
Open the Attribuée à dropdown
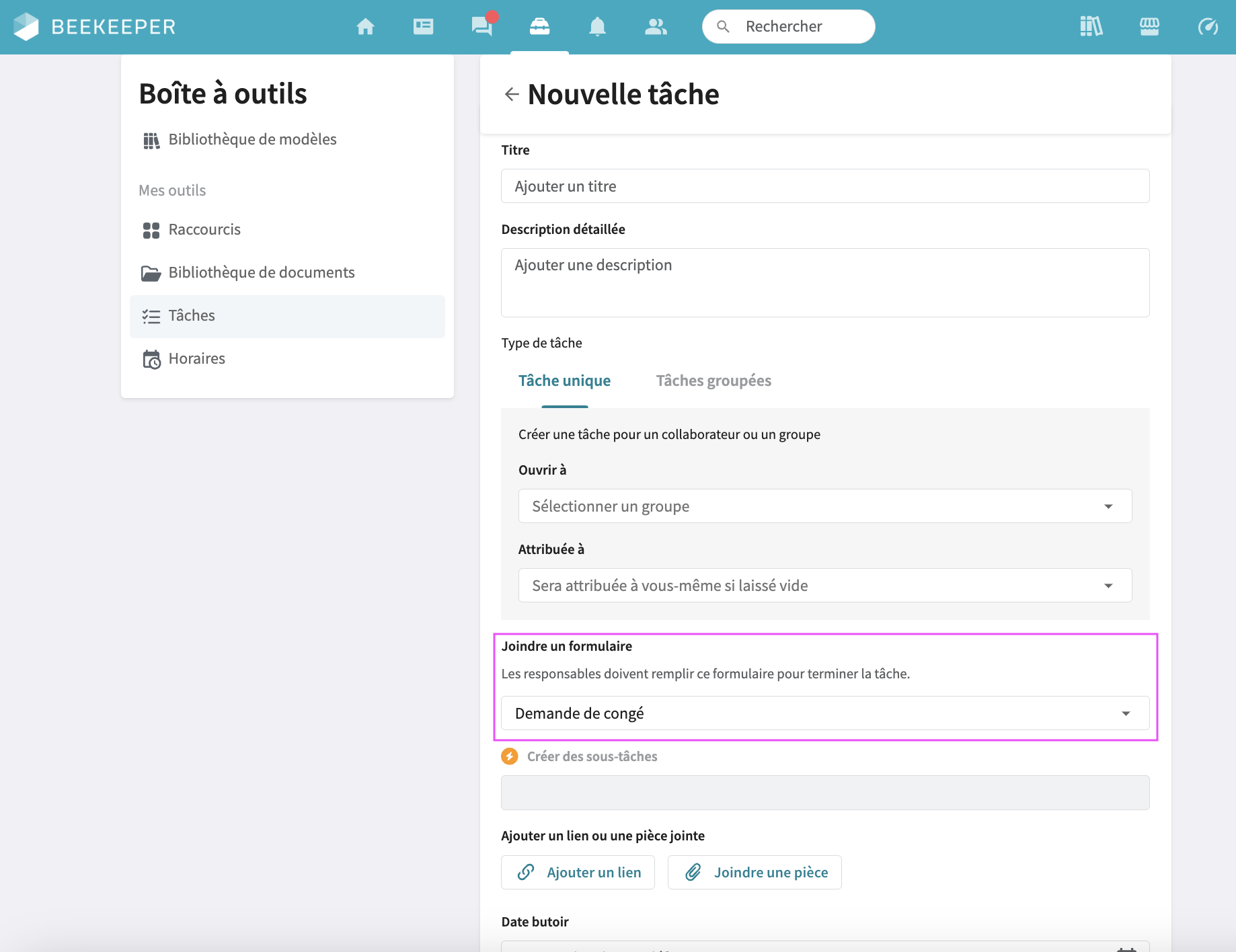(824, 586)
